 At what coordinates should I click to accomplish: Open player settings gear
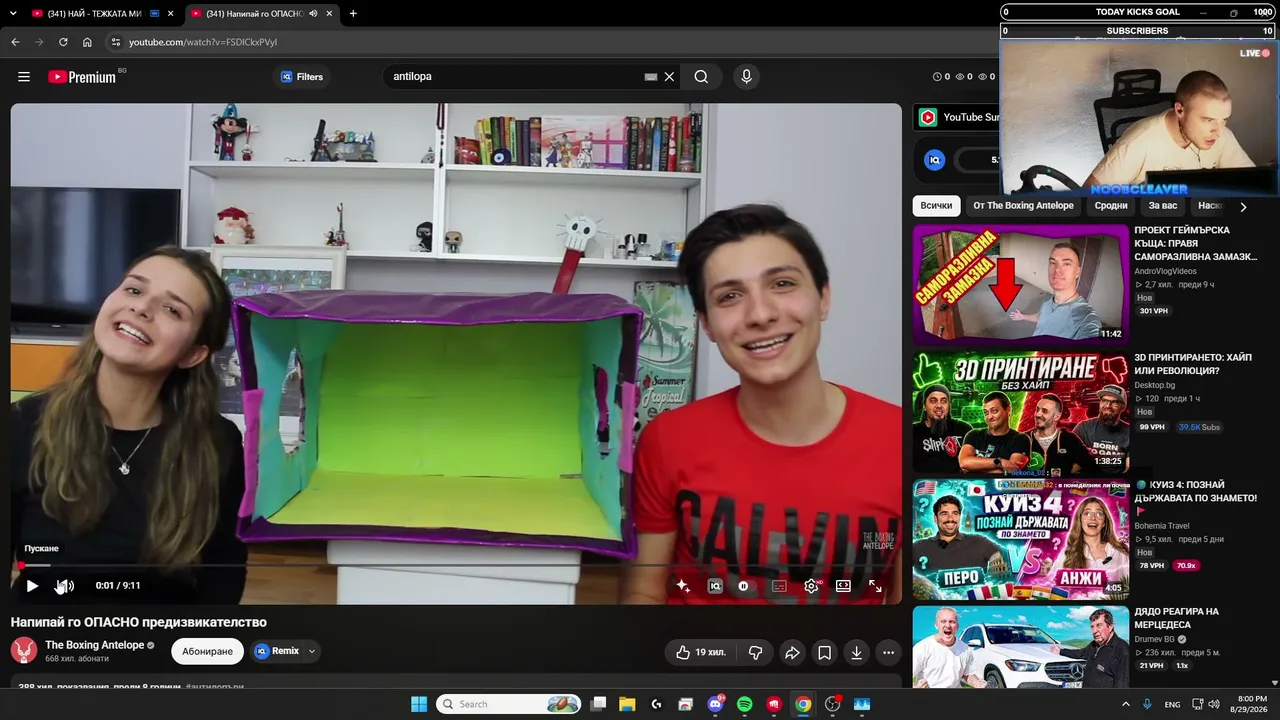[x=811, y=586]
